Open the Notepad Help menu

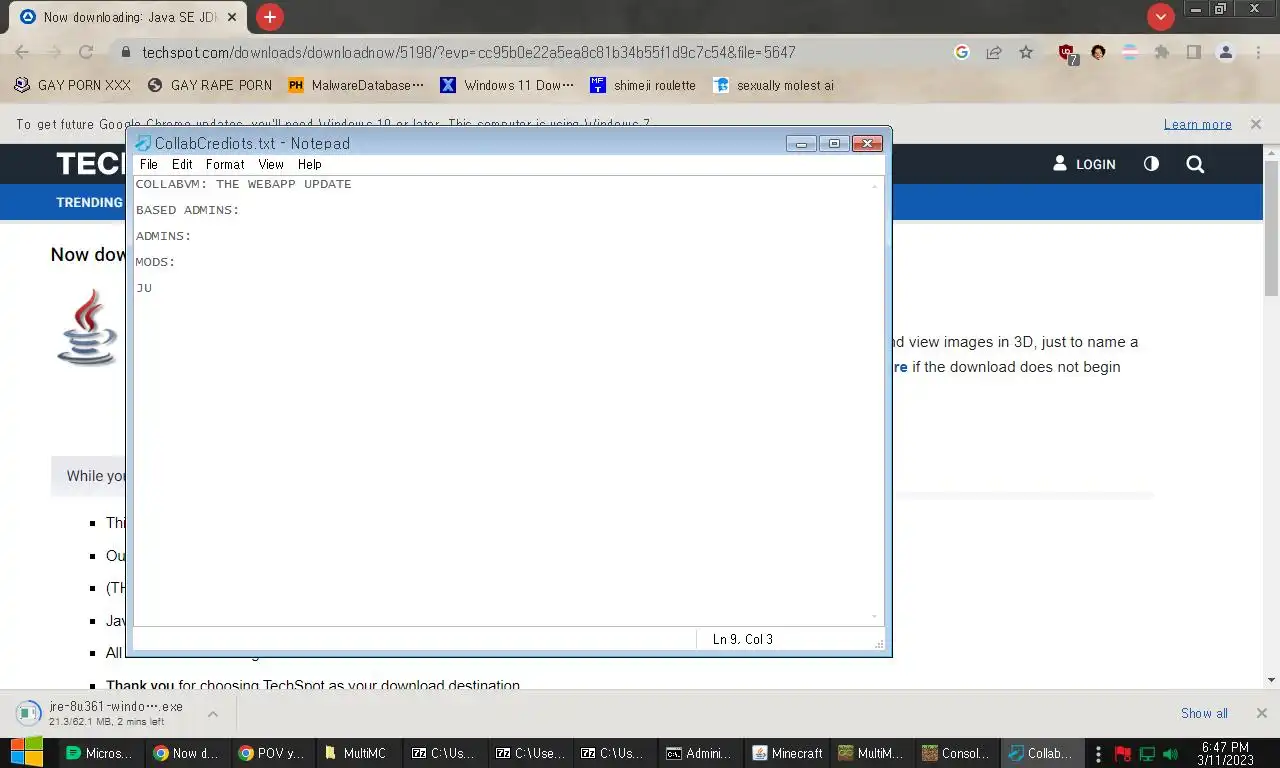(x=310, y=164)
